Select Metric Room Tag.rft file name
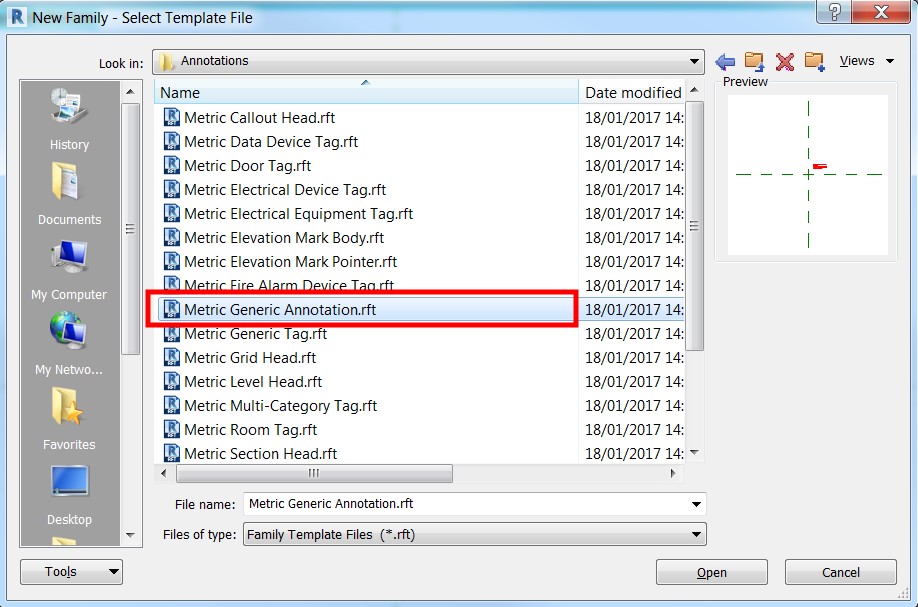Viewport: 918px width, 607px height. tap(250, 430)
